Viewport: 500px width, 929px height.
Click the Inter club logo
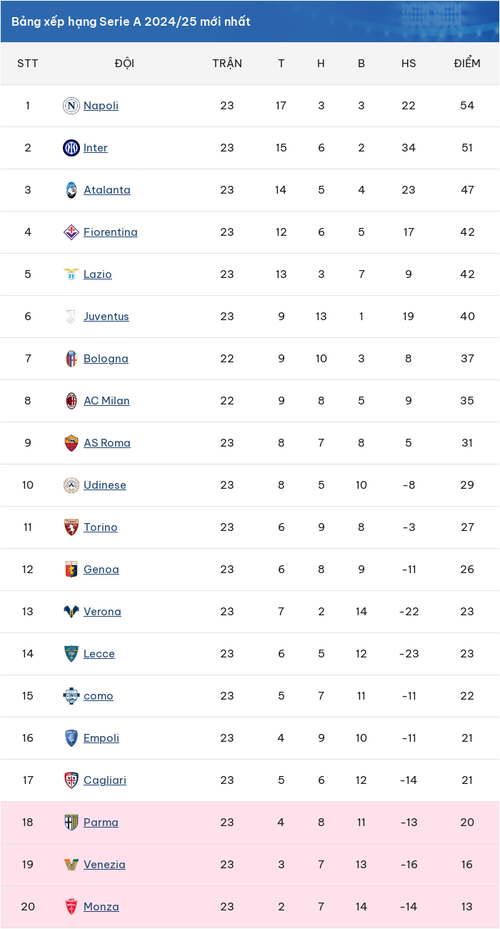tap(71, 148)
